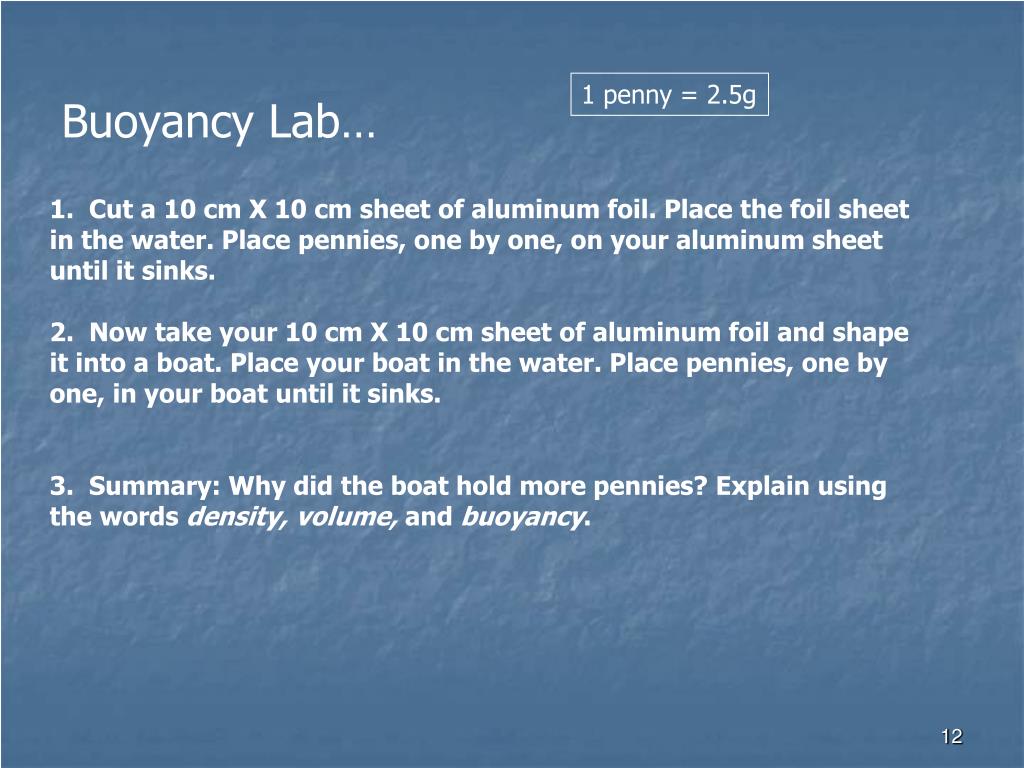The height and width of the screenshot is (768, 1024).
Task: Click the italic word volume
Action: click(345, 517)
